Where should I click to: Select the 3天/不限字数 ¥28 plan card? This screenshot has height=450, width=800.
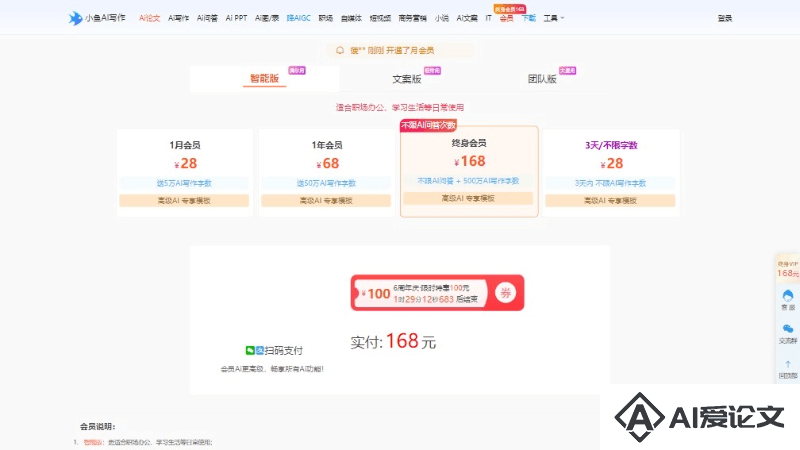[x=611, y=173]
